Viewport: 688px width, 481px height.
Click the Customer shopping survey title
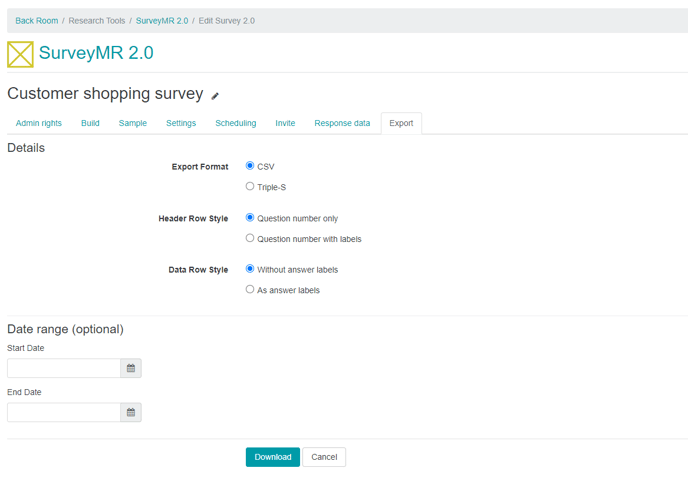[x=105, y=94]
